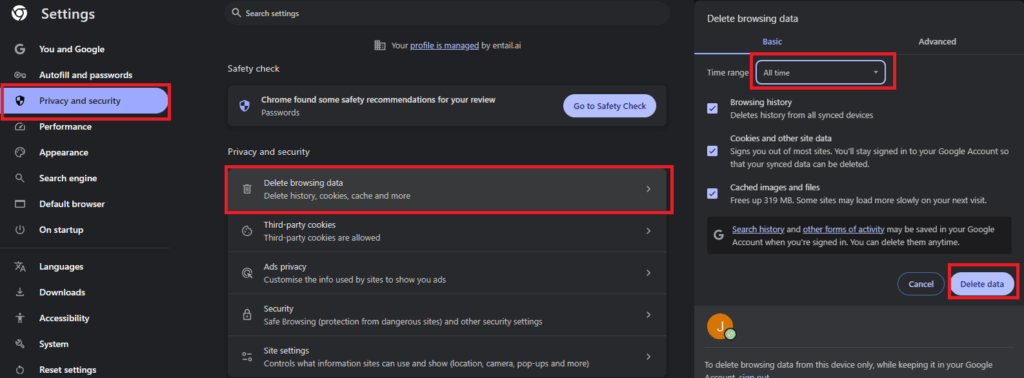This screenshot has width=1024, height=378.
Task: Click the restore icon for Reset settings
Action: (20, 370)
